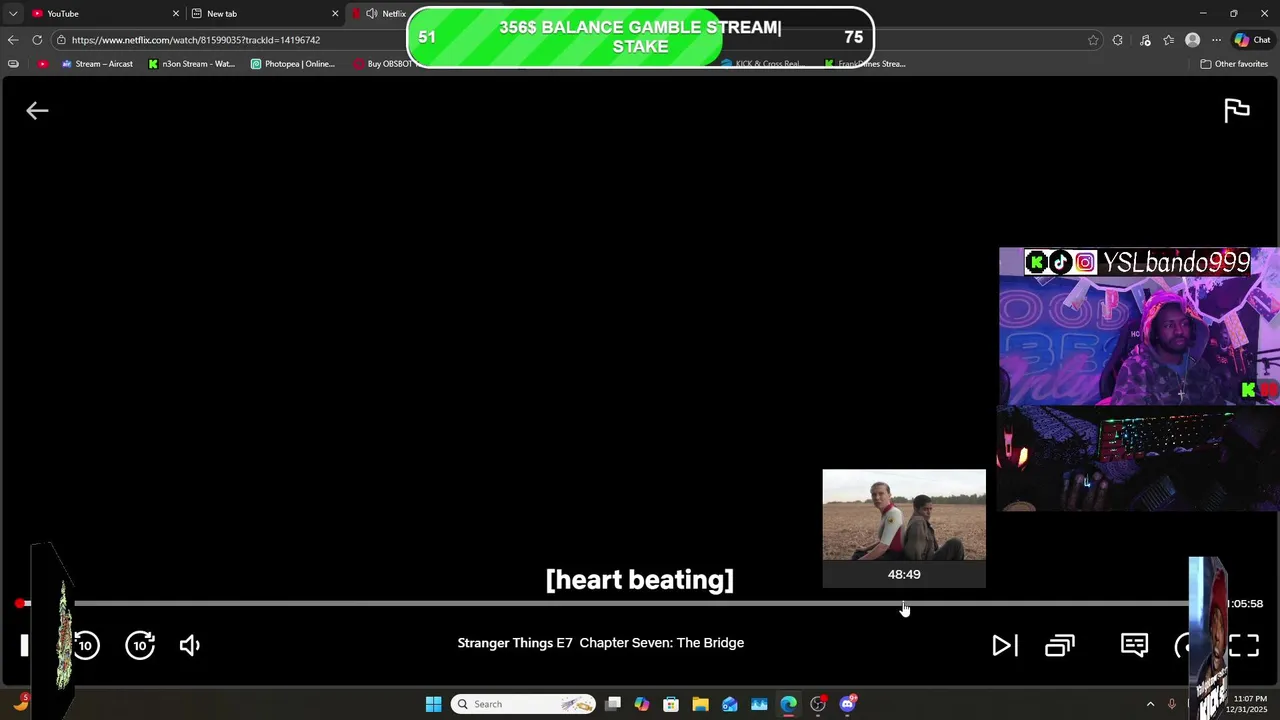This screenshot has width=1280, height=720.
Task: Open Discord from the taskbar
Action: [x=848, y=704]
